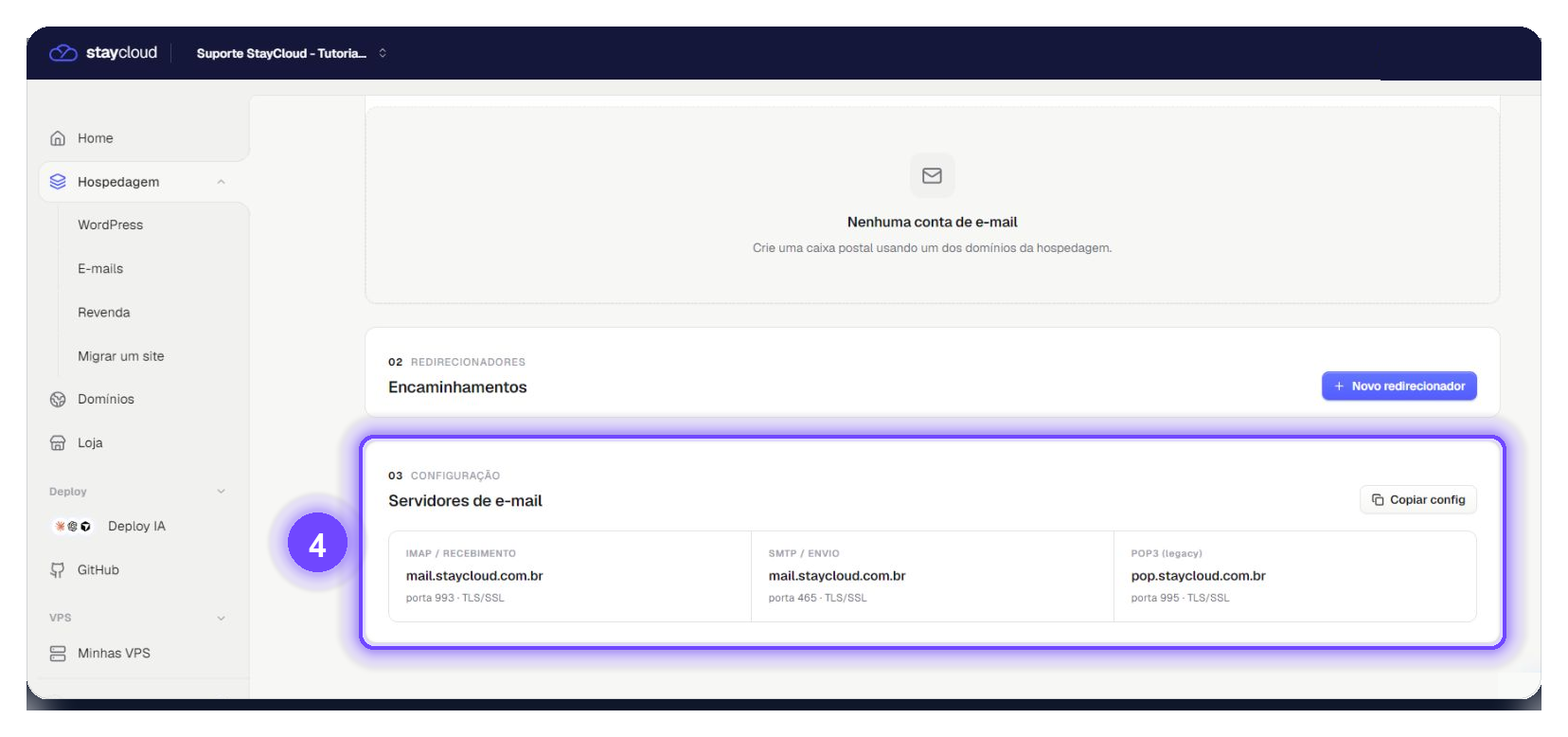Open E-mails under Hospedagem
The height and width of the screenshot is (737, 1568).
[100, 269]
